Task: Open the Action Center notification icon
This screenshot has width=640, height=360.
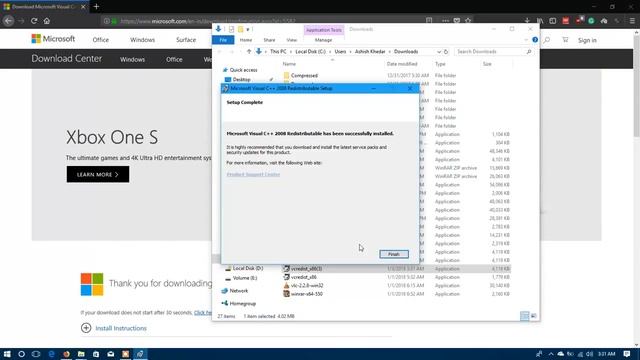Action: click(x=627, y=354)
